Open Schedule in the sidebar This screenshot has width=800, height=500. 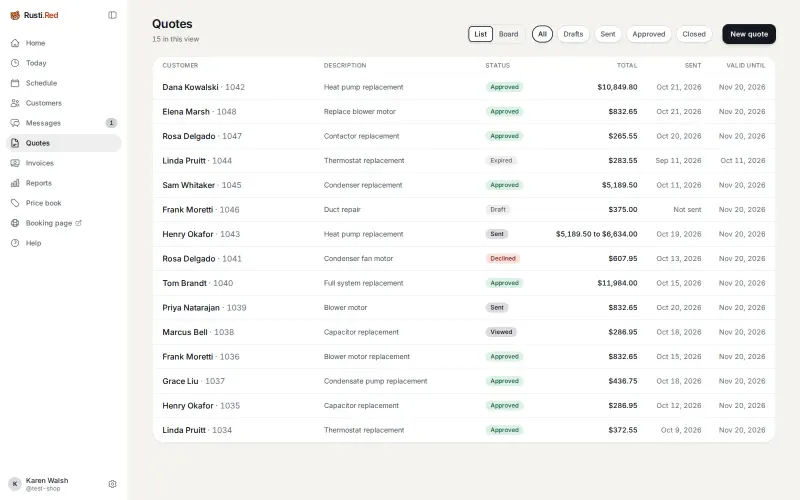point(64,83)
